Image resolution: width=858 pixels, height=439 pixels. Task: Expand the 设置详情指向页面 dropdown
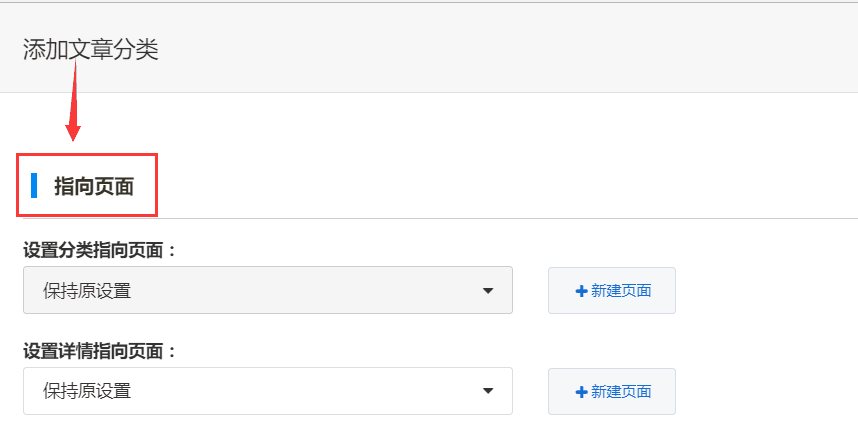coord(267,391)
